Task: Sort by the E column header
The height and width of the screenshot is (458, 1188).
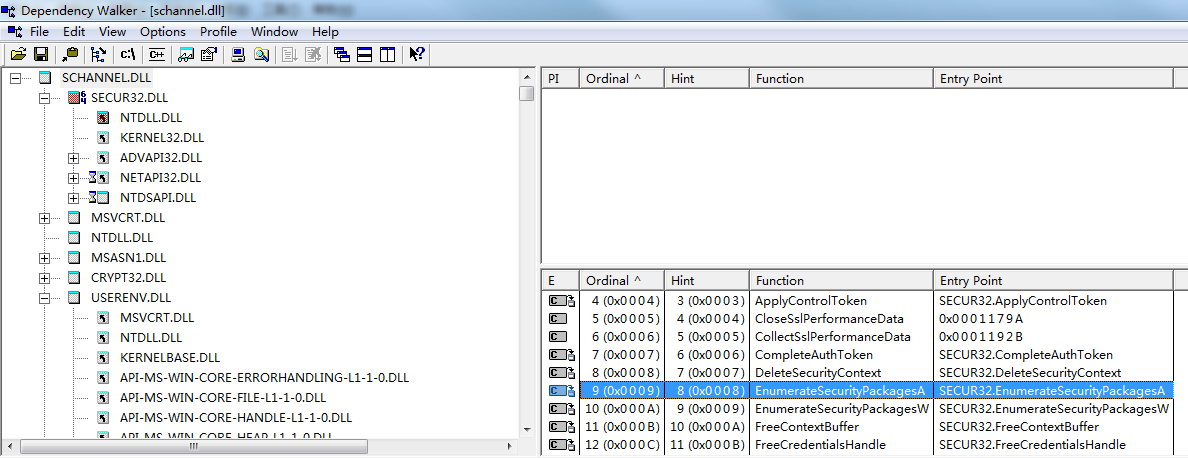Action: 561,280
